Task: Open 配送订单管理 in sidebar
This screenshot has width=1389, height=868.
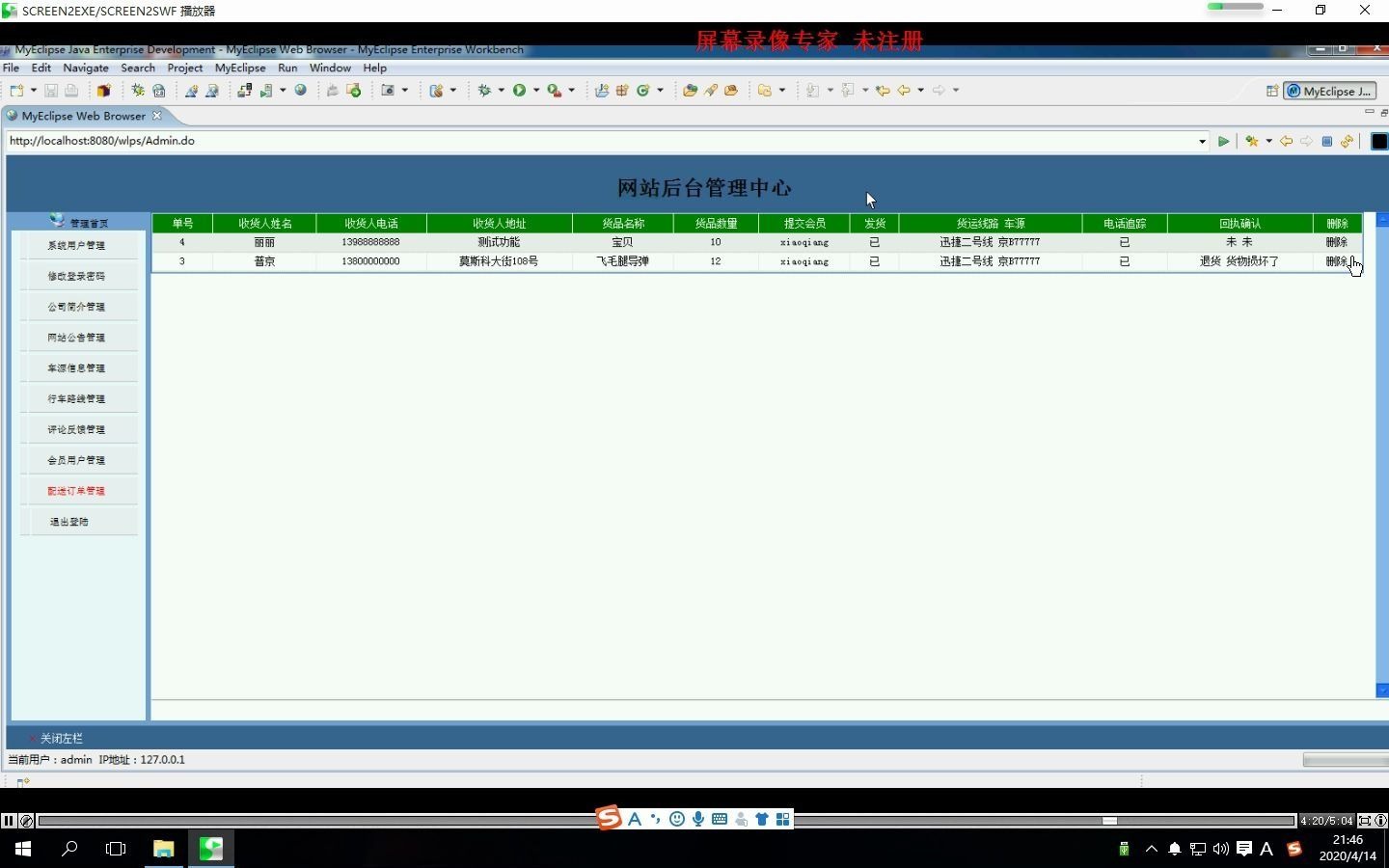Action: [76, 491]
